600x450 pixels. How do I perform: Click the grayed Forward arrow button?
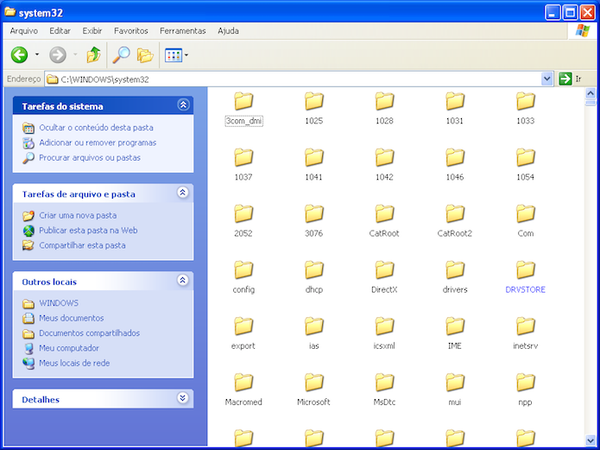click(58, 55)
